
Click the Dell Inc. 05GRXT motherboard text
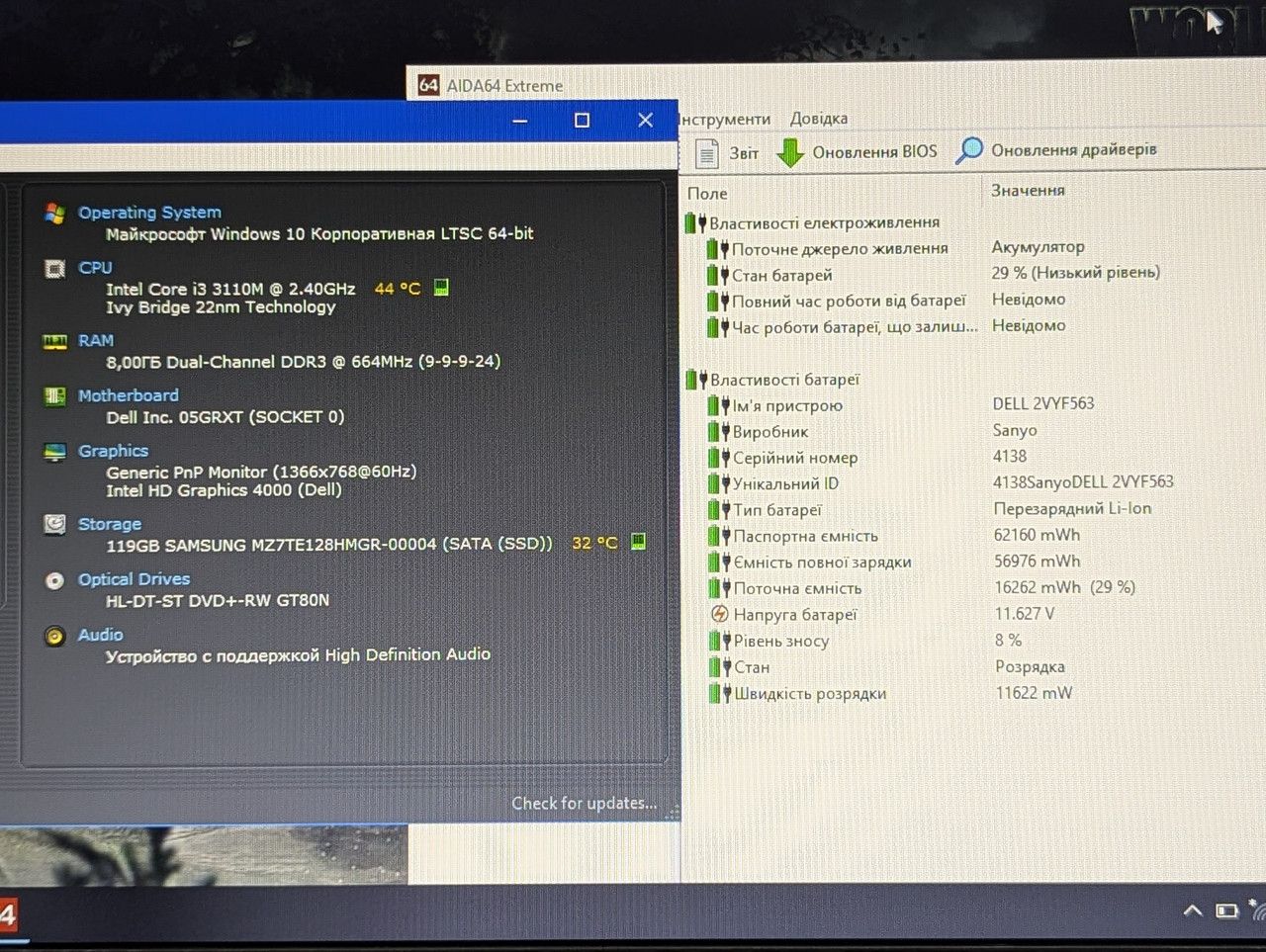pos(226,417)
